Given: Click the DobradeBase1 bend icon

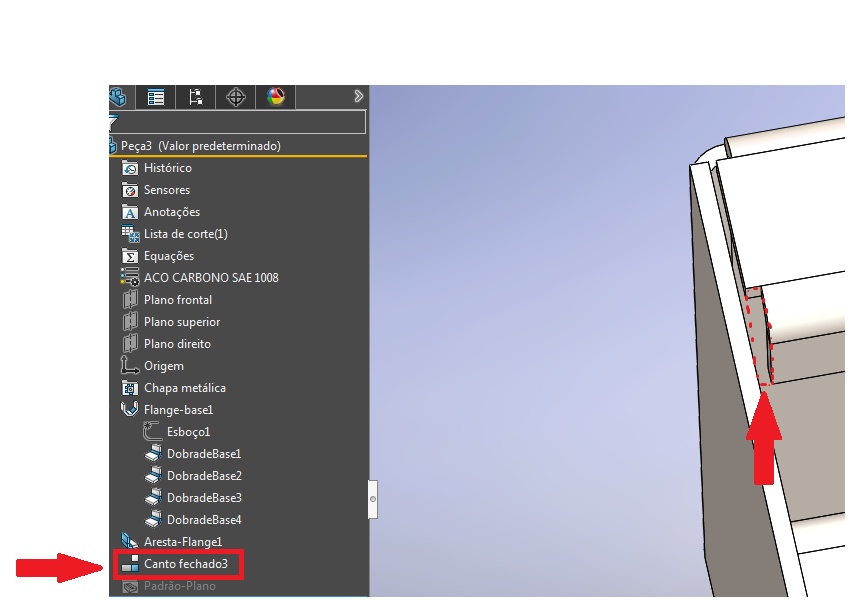Looking at the screenshot, I should [154, 454].
